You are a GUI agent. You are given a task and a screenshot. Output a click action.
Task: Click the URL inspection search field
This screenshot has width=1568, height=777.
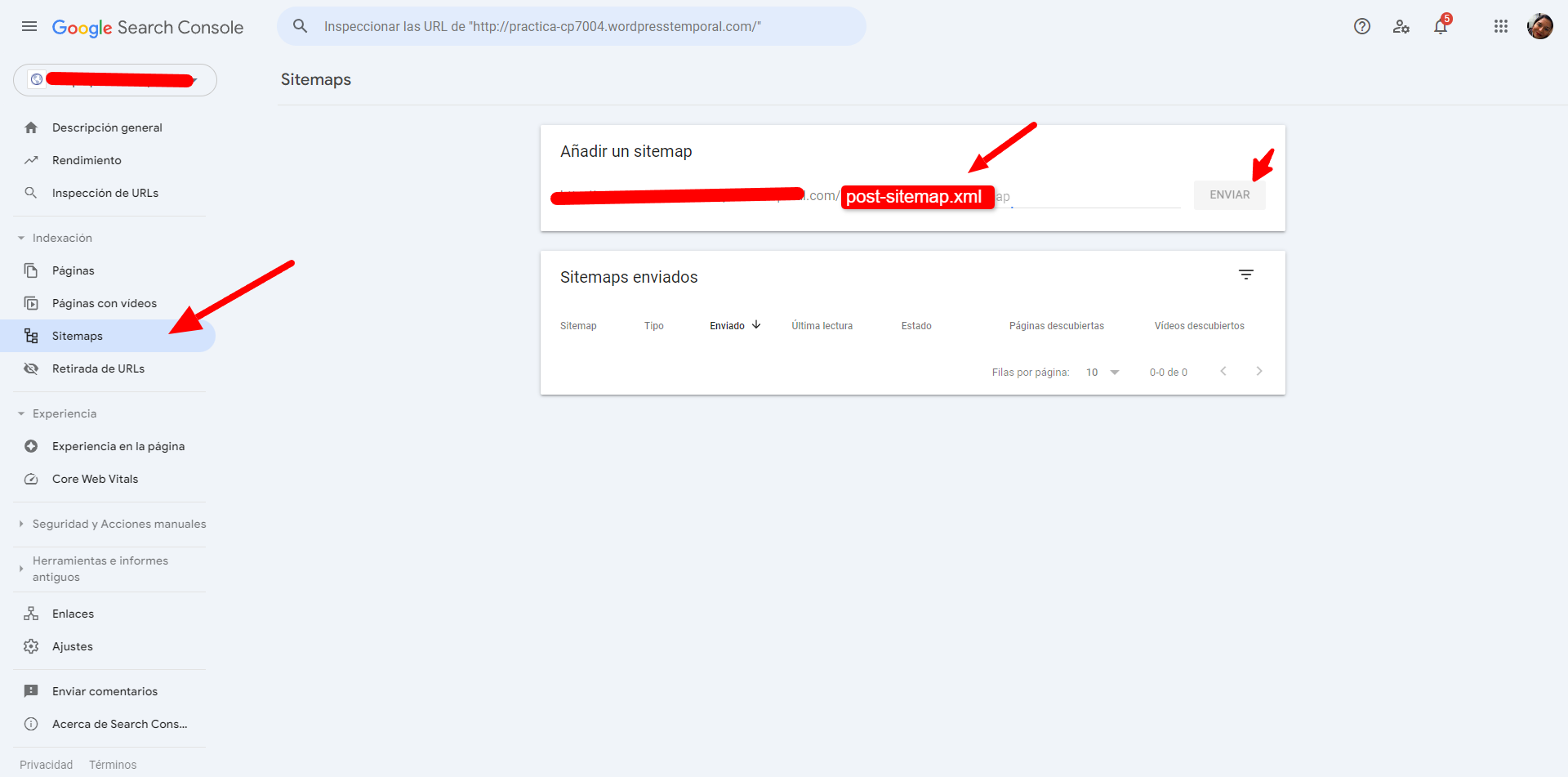[x=572, y=26]
